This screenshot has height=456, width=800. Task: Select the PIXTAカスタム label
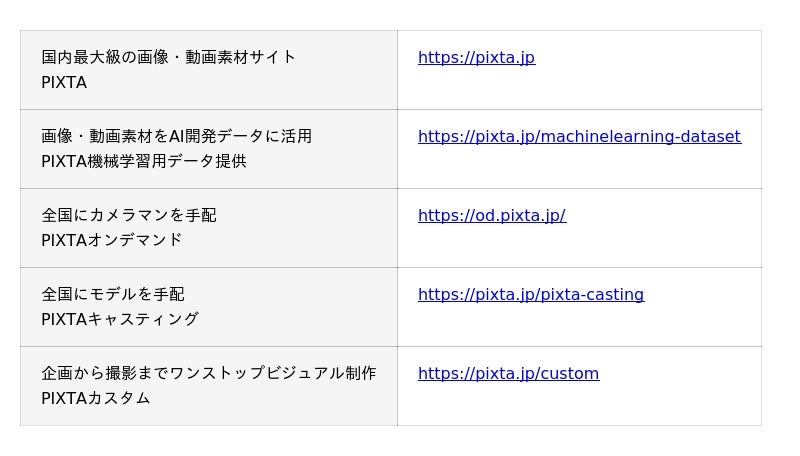(96, 399)
